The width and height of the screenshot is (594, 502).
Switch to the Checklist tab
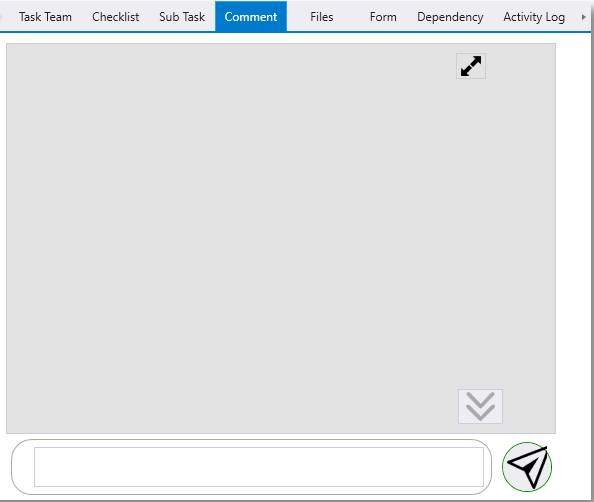click(116, 17)
